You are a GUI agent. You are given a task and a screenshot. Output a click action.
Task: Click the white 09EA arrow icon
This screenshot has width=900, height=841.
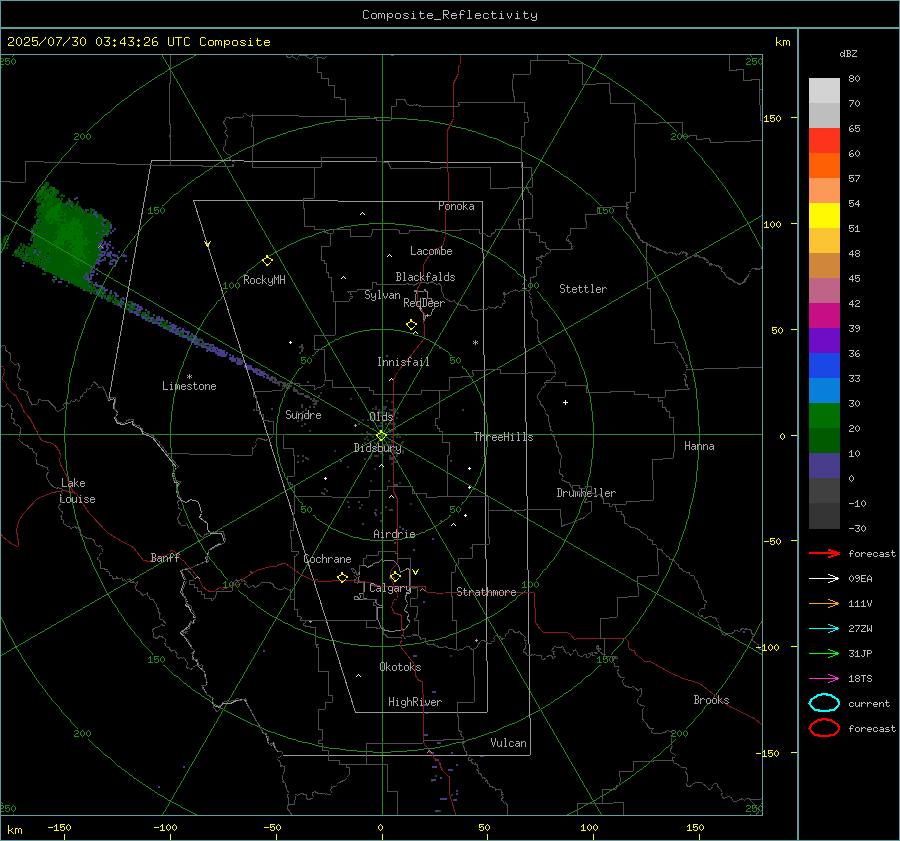pos(824,578)
